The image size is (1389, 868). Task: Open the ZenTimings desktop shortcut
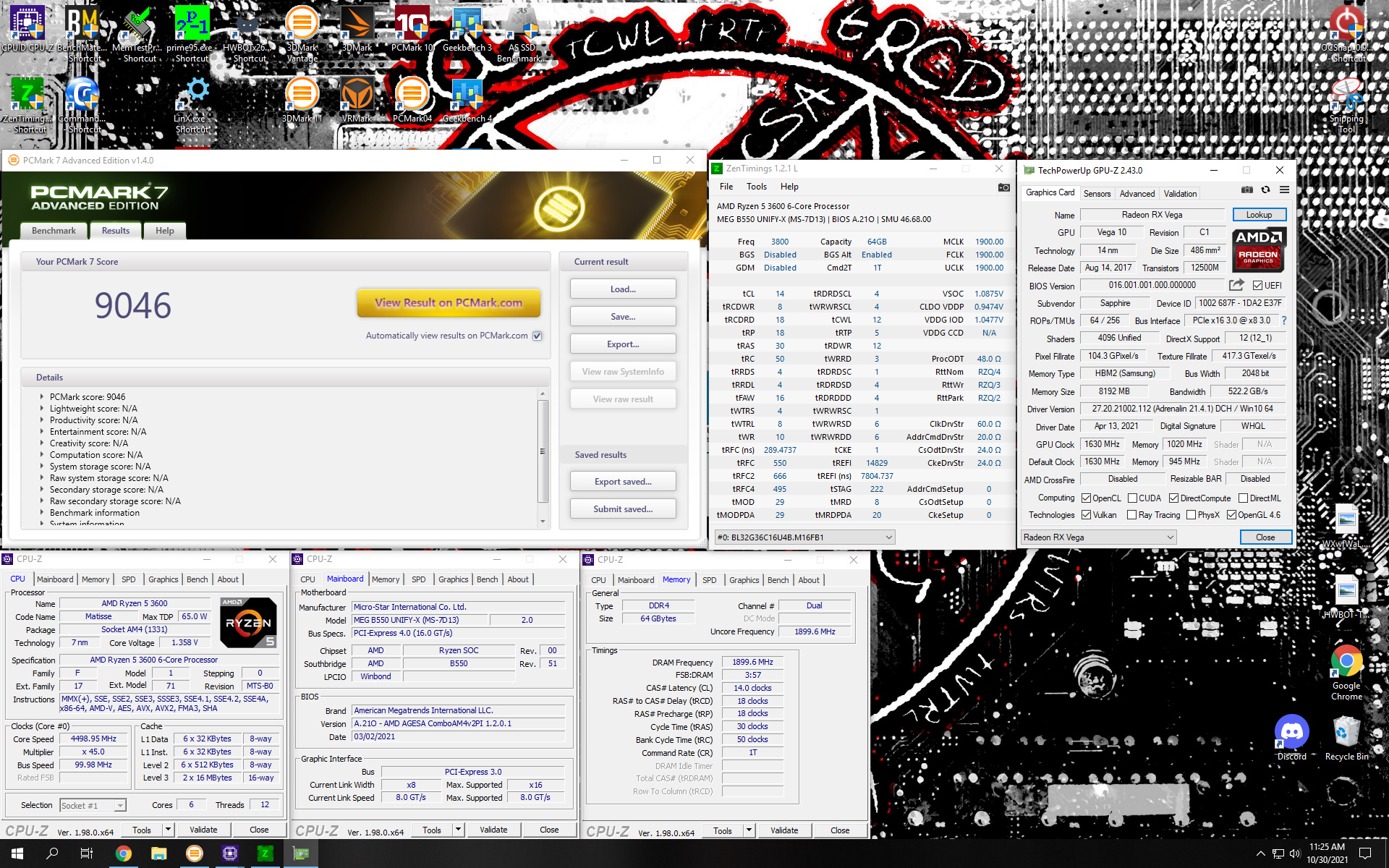click(27, 105)
